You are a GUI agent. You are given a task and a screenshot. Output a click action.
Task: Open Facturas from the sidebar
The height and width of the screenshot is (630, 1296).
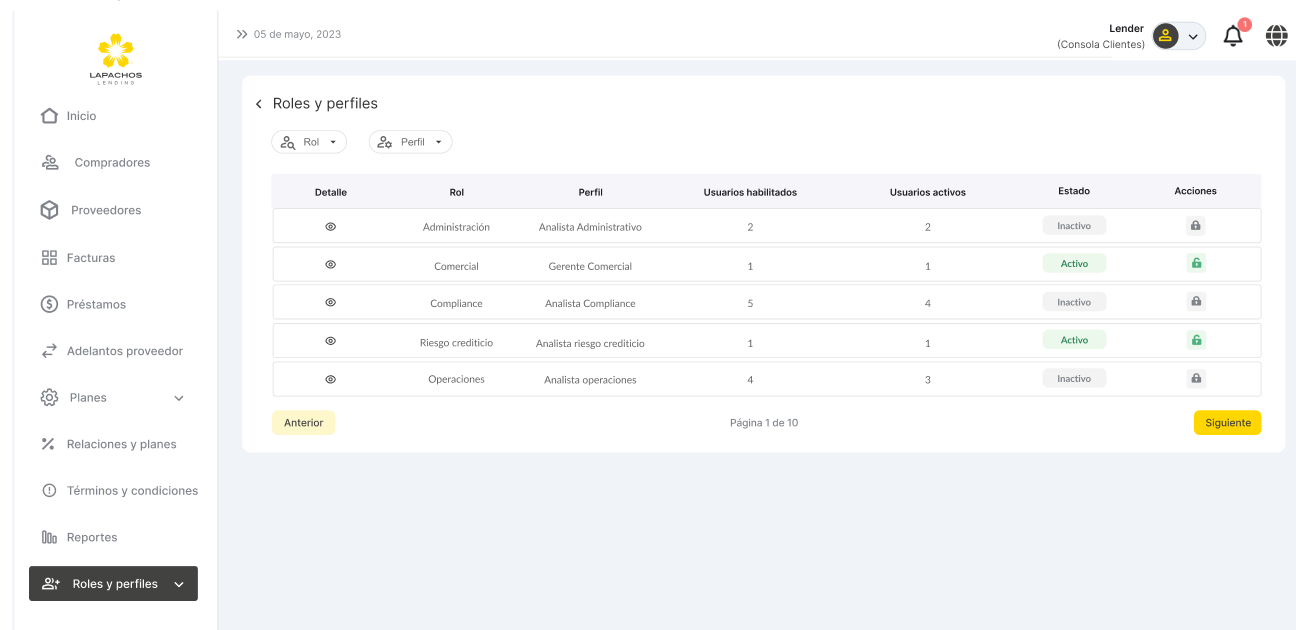[x=90, y=258]
